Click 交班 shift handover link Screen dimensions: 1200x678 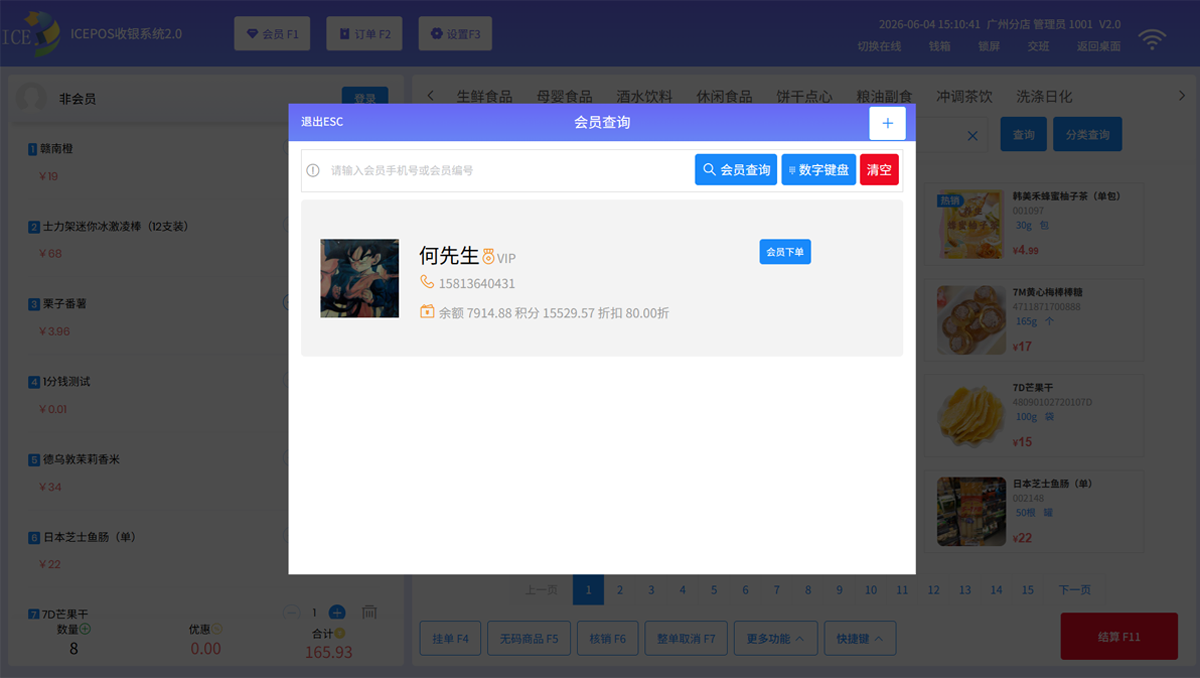pos(1038,46)
